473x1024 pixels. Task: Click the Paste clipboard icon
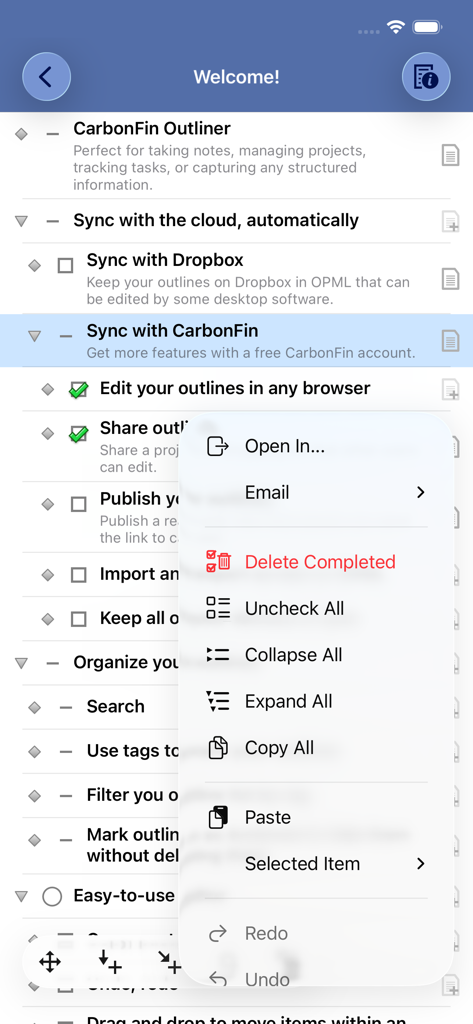click(x=218, y=817)
